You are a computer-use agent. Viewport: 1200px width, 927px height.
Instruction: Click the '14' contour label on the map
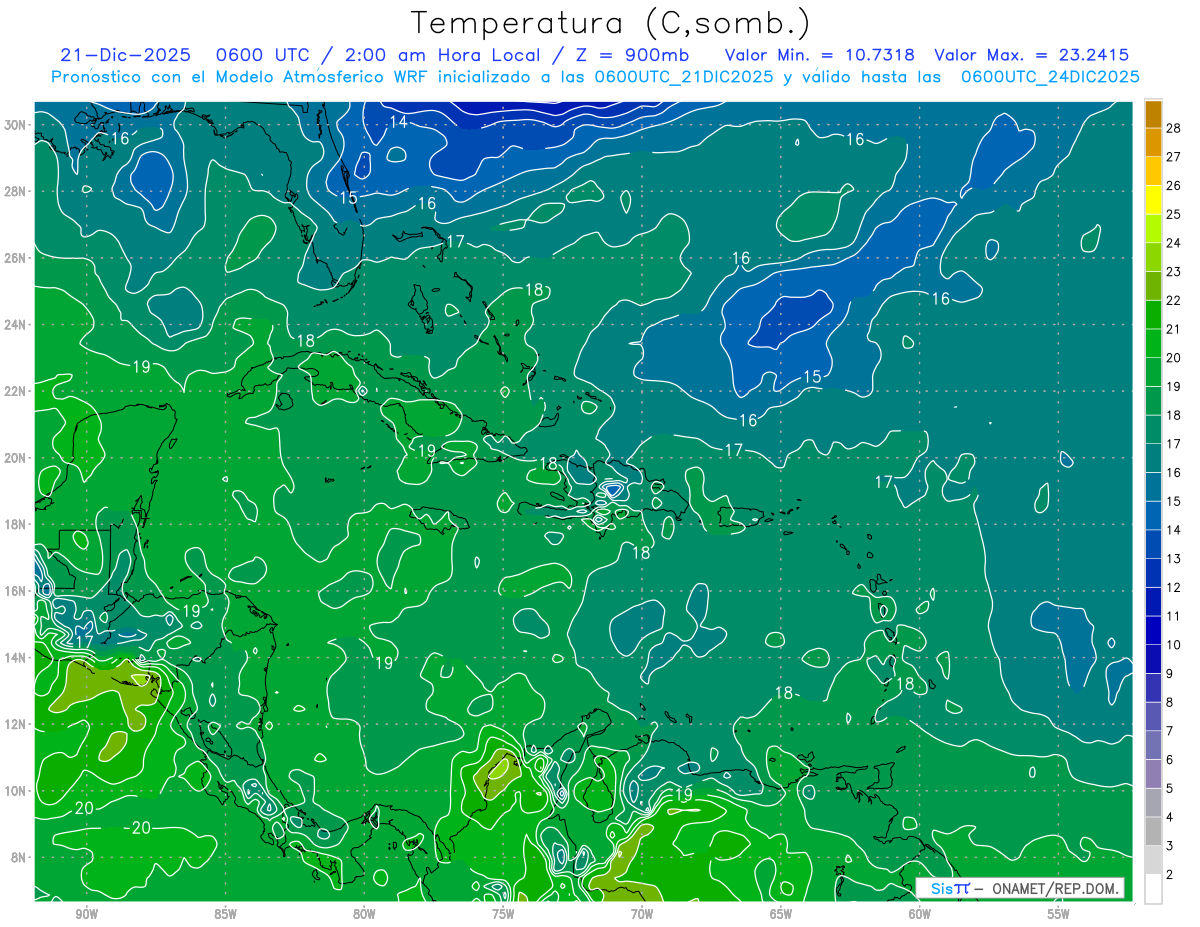point(398,122)
